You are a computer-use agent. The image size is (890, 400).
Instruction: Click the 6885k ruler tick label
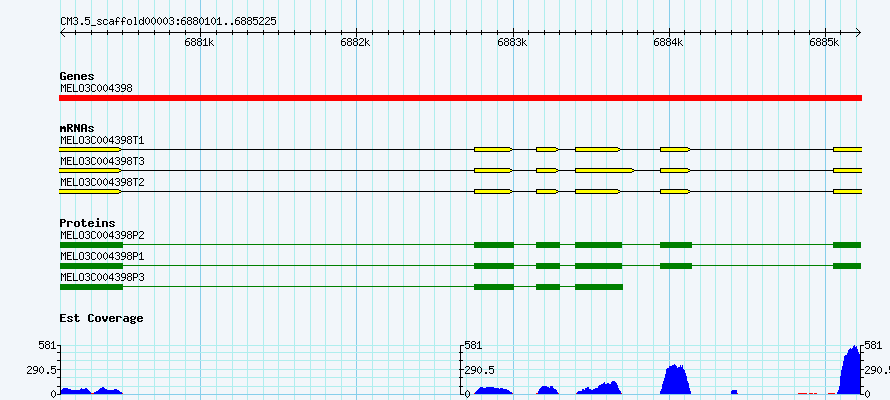pyautogui.click(x=825, y=43)
